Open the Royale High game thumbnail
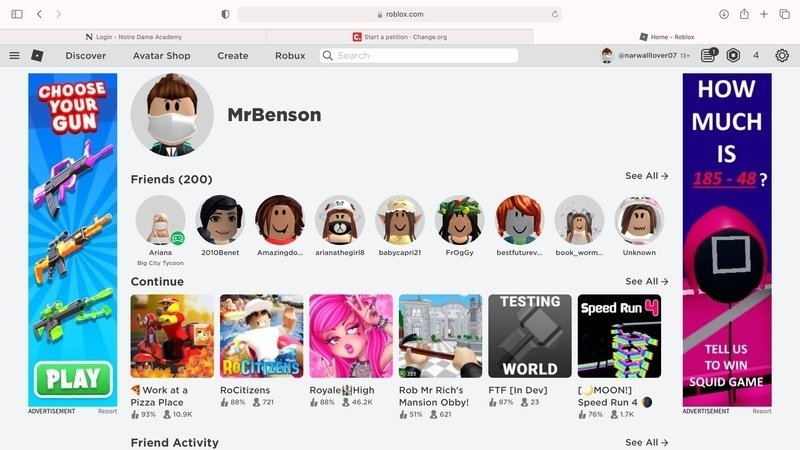Viewport: 800px width, 450px height. point(351,335)
